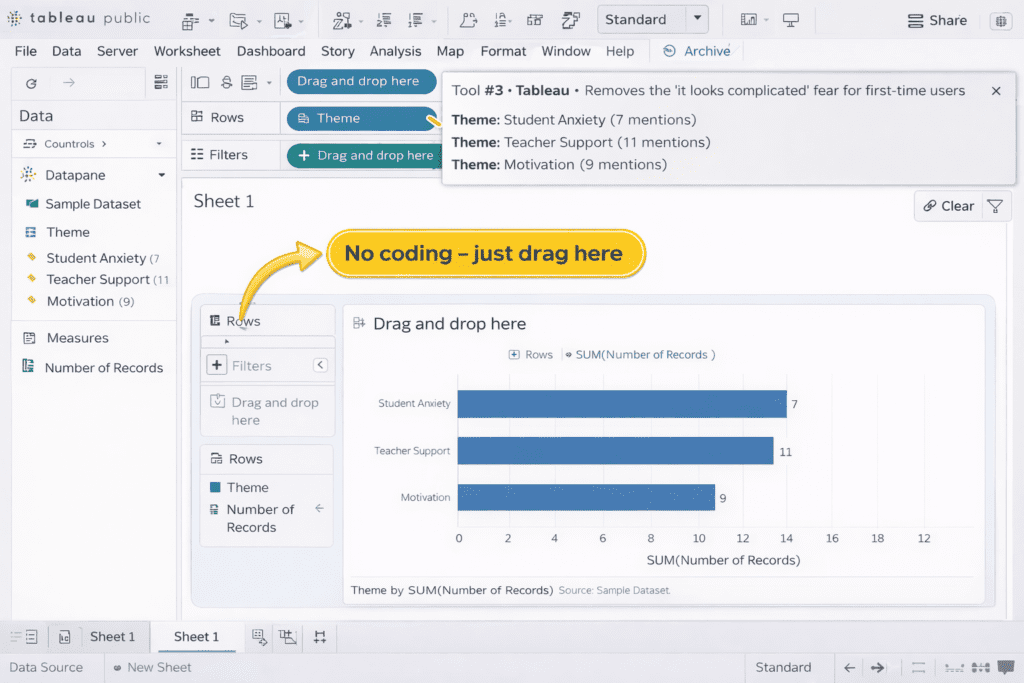Click the presentation mode monitor icon

[791, 20]
